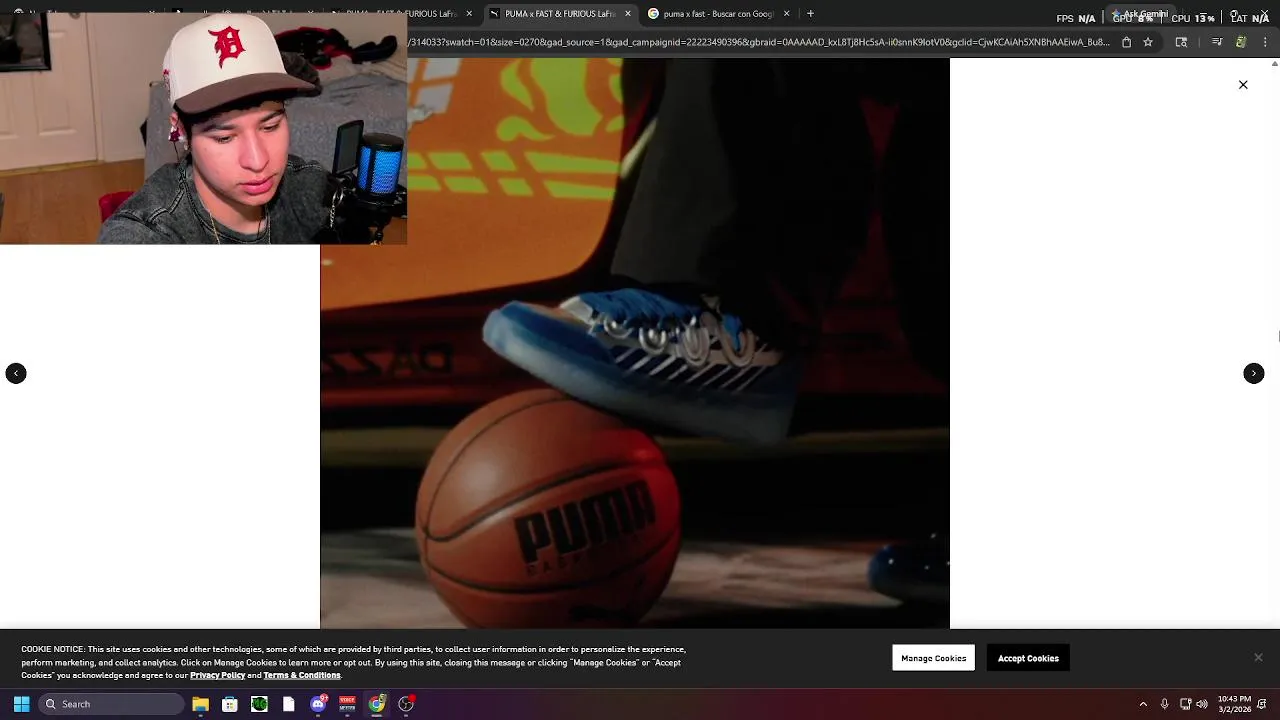Viewport: 1280px width, 720px height.
Task: Close the image gallery with the X icon
Action: pyautogui.click(x=1243, y=85)
